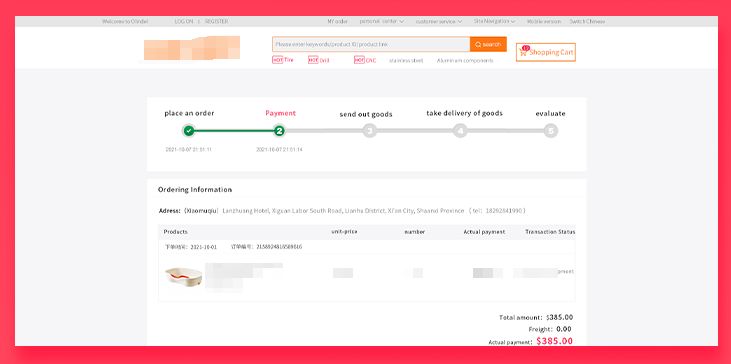This screenshot has height=364, width=731.
Task: Click the blurred site logo
Action: coord(192,48)
